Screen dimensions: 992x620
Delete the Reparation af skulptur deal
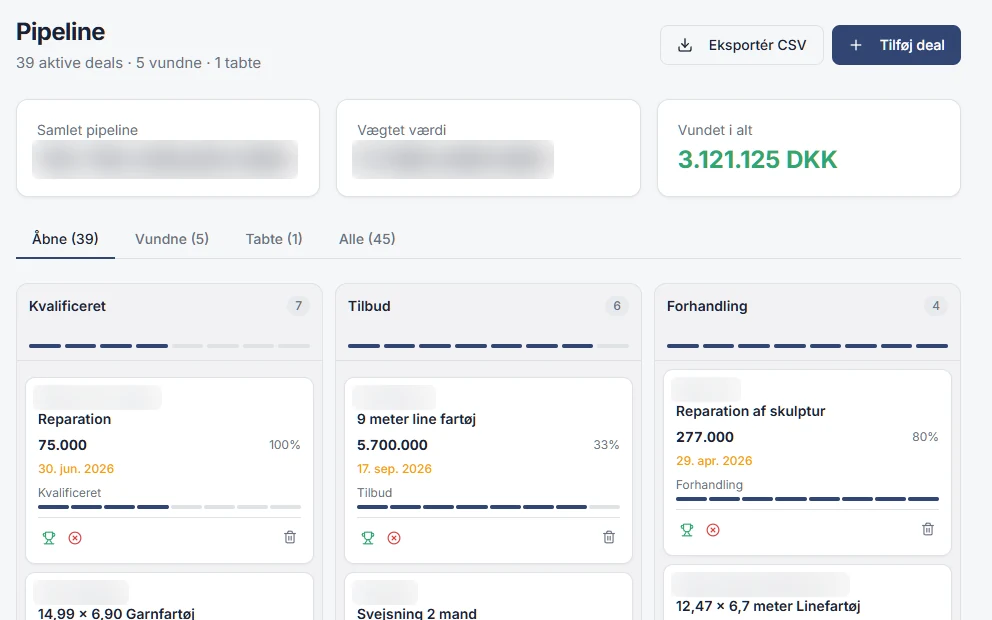(927, 529)
